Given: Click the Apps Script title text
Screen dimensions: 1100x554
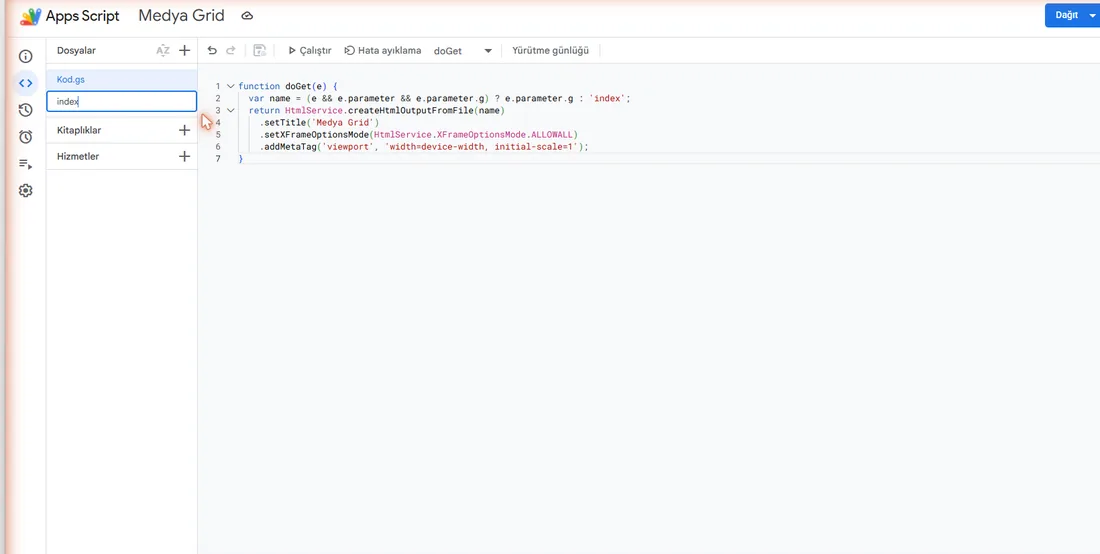Looking at the screenshot, I should [83, 16].
